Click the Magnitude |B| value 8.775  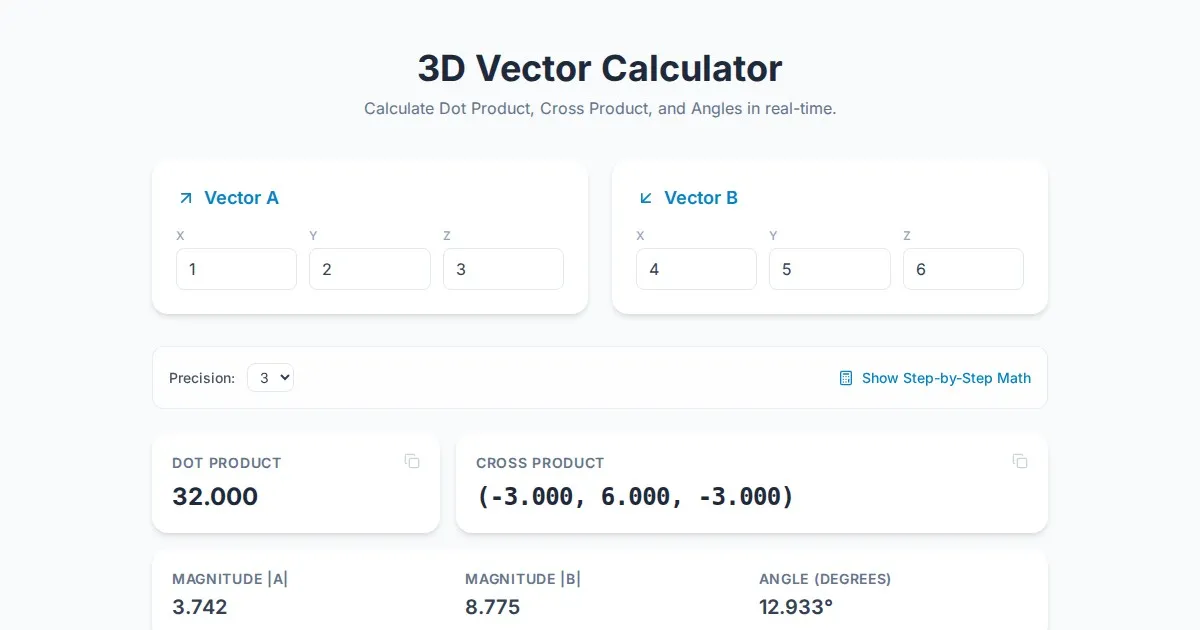click(x=492, y=607)
